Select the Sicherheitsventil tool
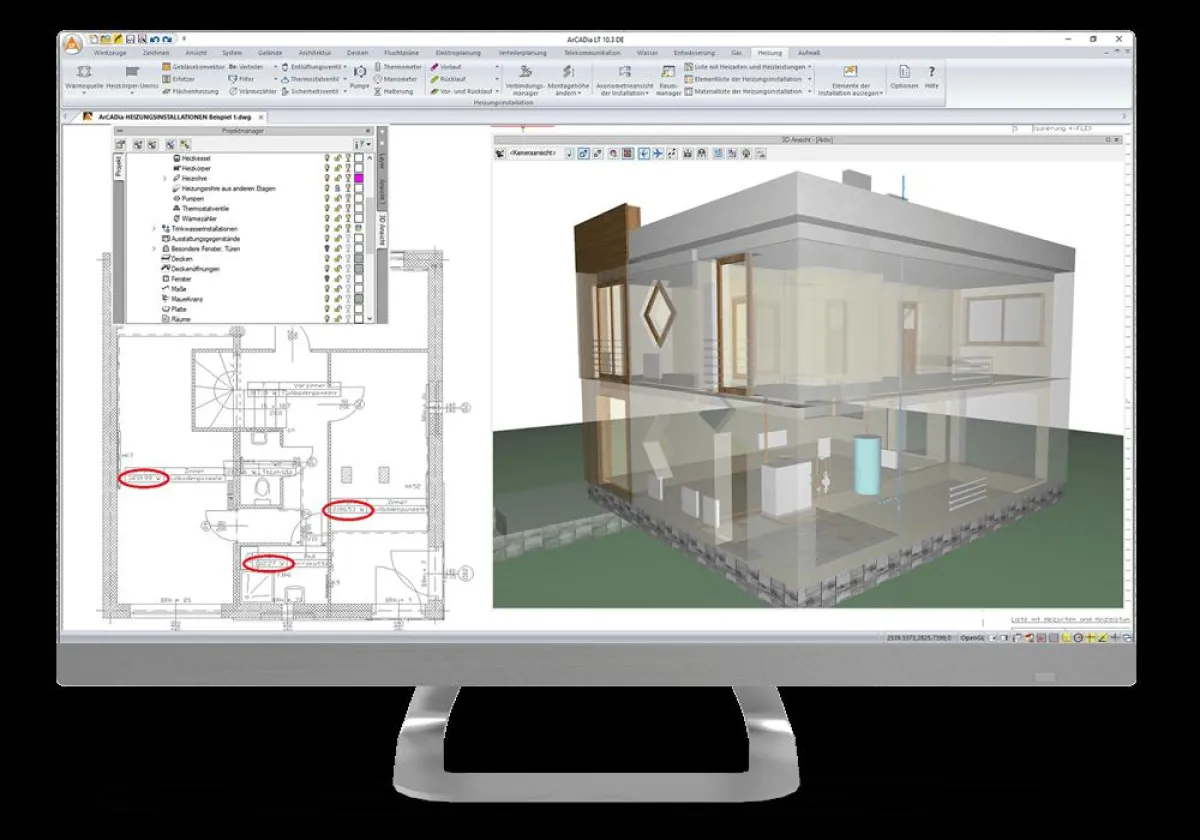This screenshot has height=840, width=1200. (x=313, y=92)
